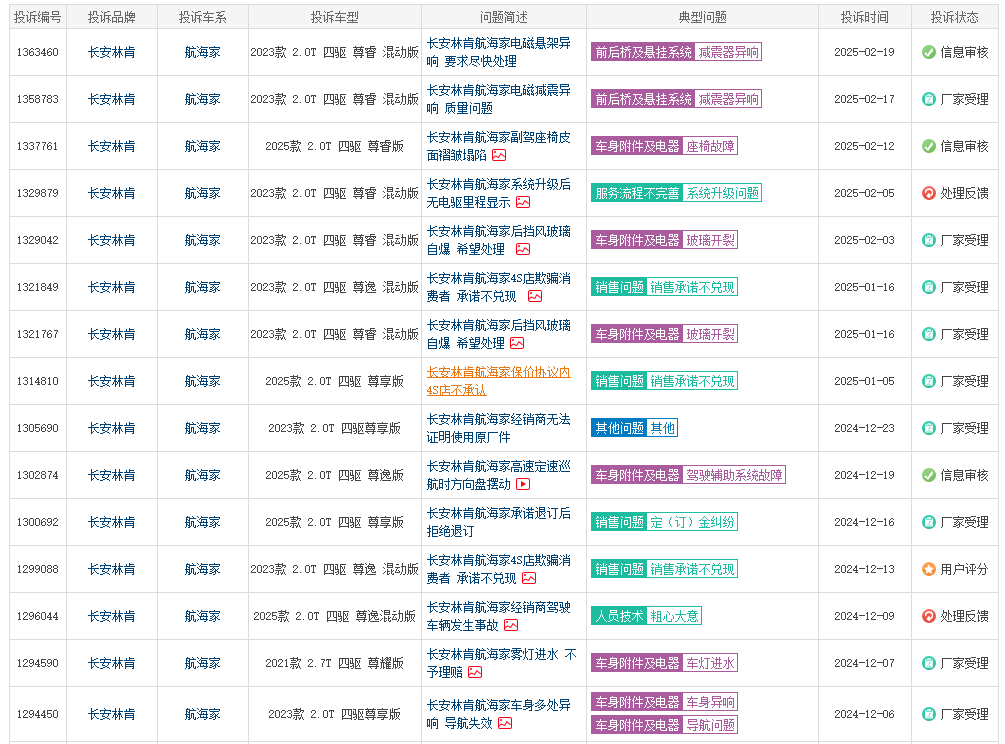Click complaint number 1321767
Screen dimensions: 1005x744
[x=38, y=334]
